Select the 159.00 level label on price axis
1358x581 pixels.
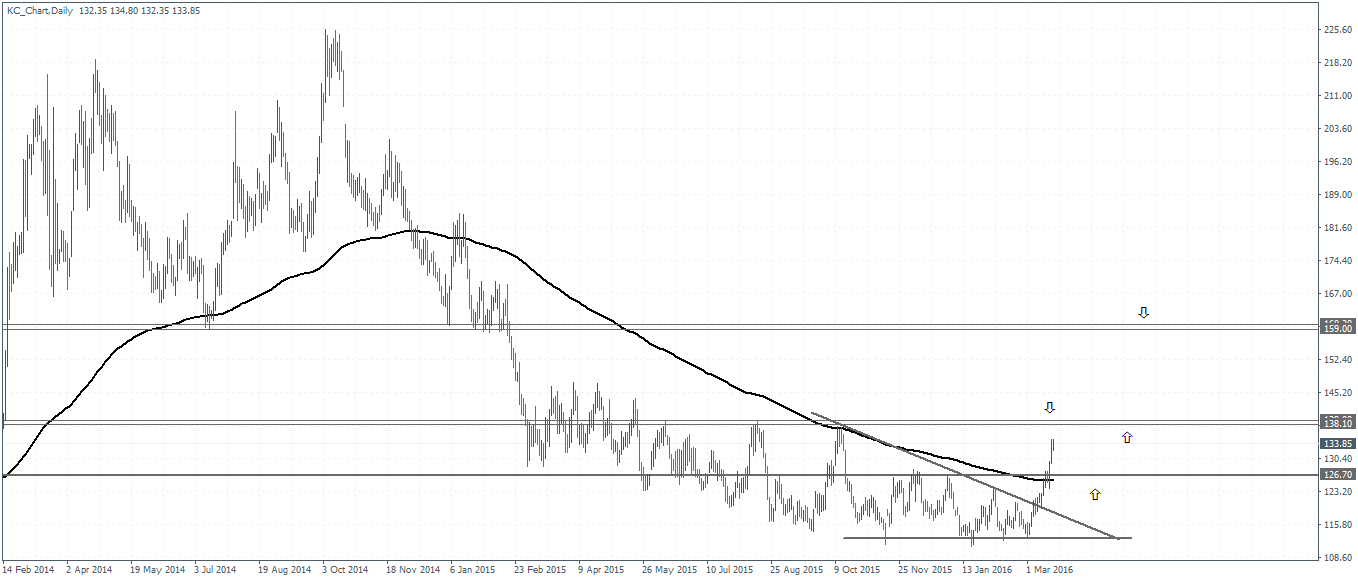(1337, 328)
